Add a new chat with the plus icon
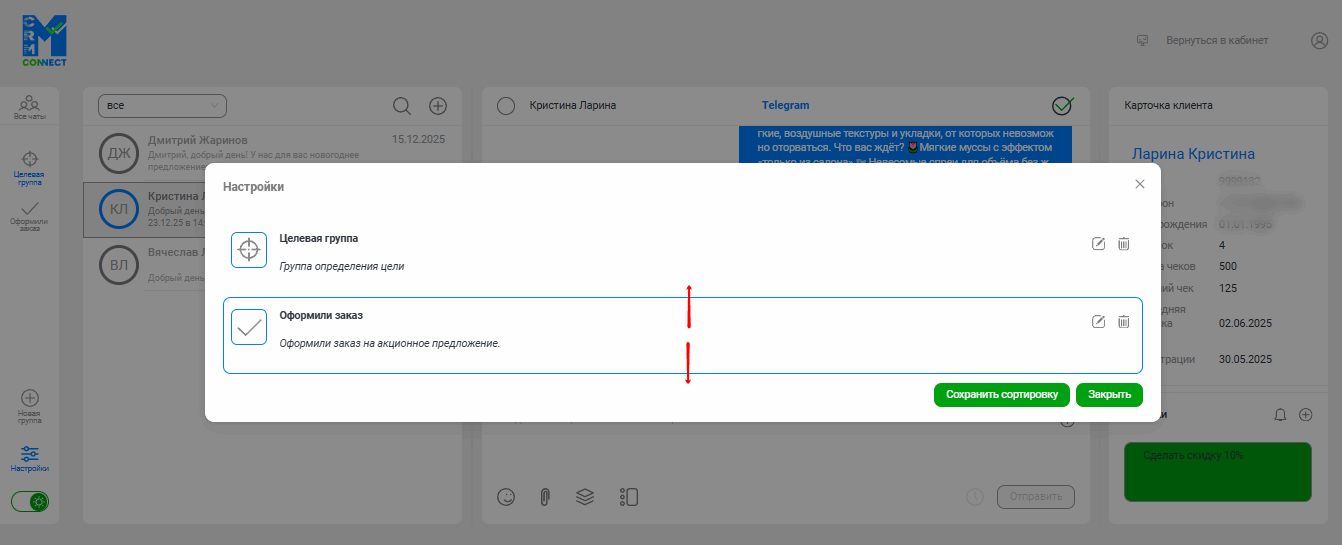 pyautogui.click(x=438, y=106)
